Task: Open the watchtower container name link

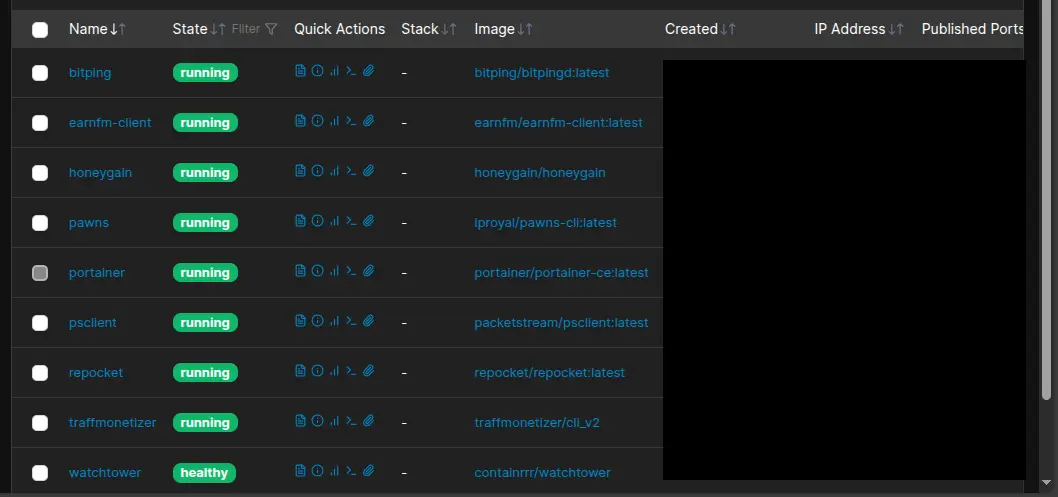Action: tap(105, 473)
